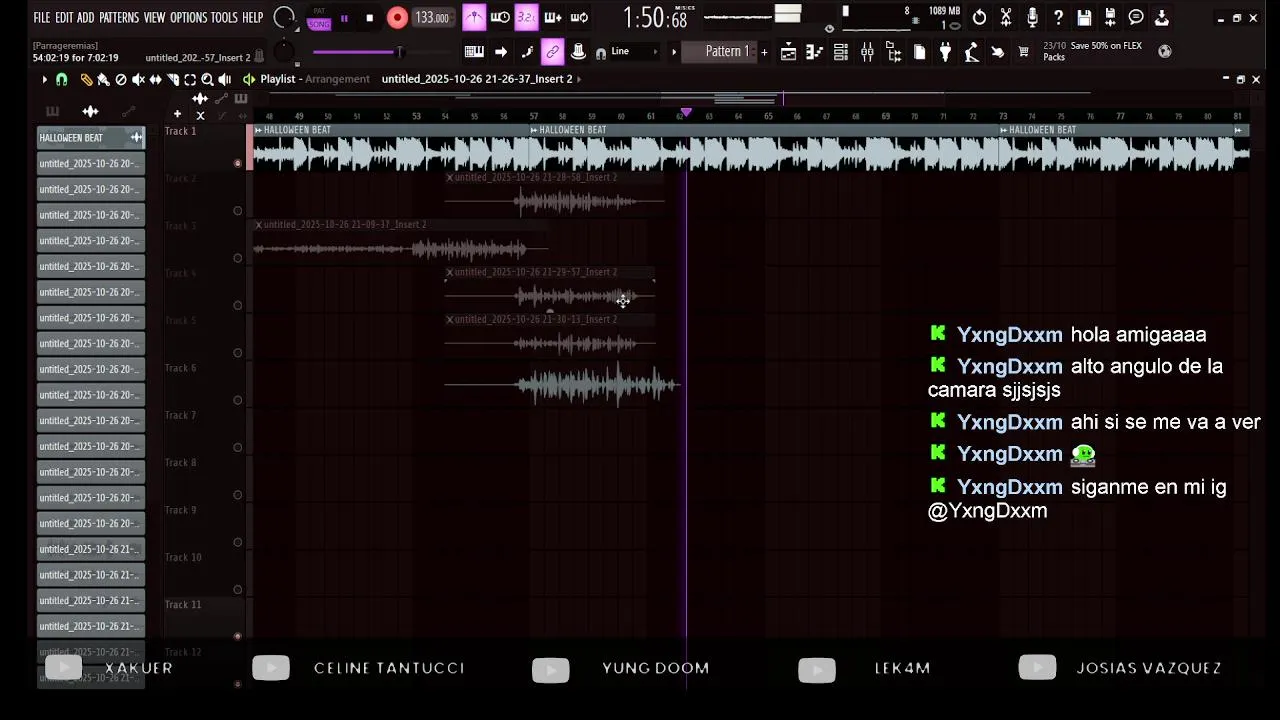Screen dimensions: 1280x720
Task: Select the slice tool icon
Action: (x=172, y=79)
